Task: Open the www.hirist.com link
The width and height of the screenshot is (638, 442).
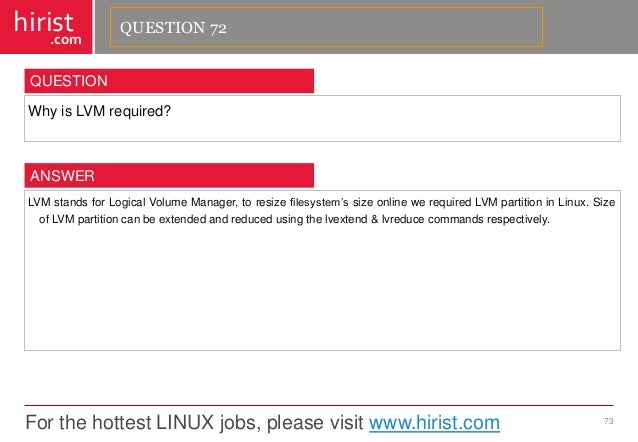Action: (434, 422)
